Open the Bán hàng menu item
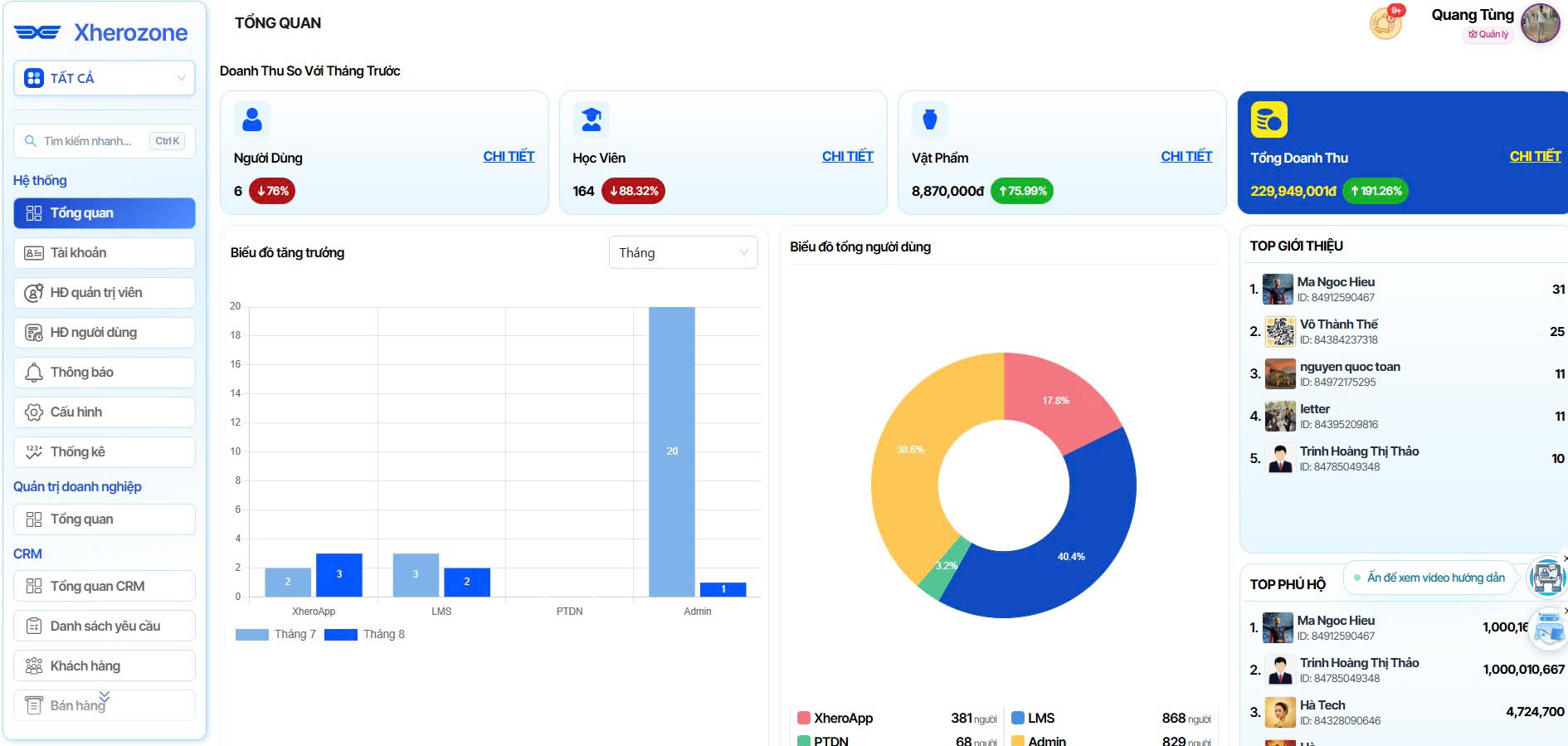The width and height of the screenshot is (1568, 746). coord(105,706)
